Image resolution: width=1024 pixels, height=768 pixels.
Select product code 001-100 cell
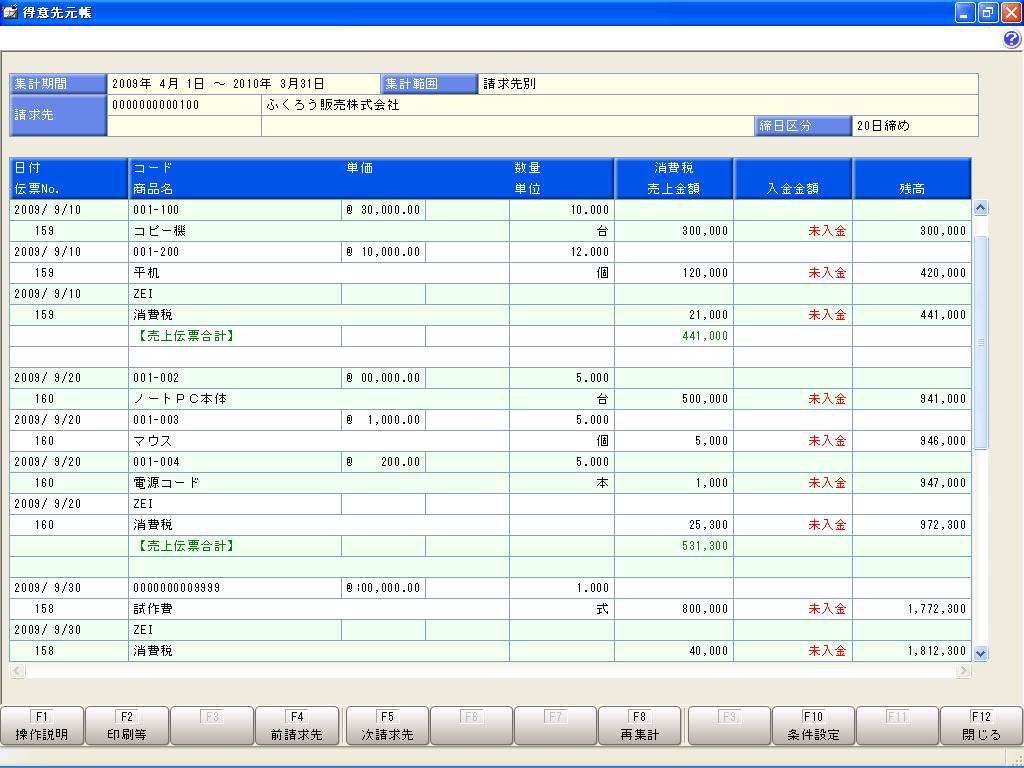(235, 210)
